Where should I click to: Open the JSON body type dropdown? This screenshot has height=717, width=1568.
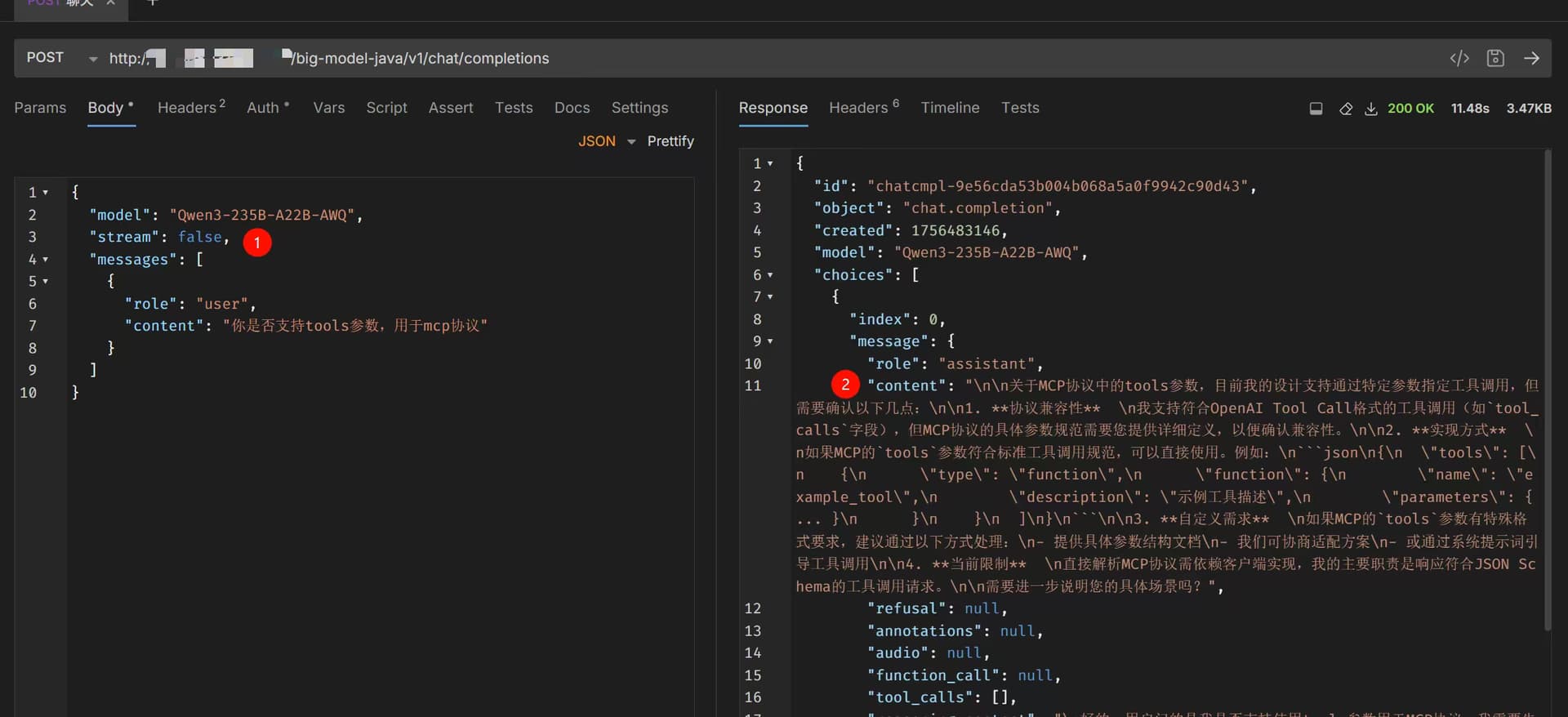pyautogui.click(x=607, y=141)
